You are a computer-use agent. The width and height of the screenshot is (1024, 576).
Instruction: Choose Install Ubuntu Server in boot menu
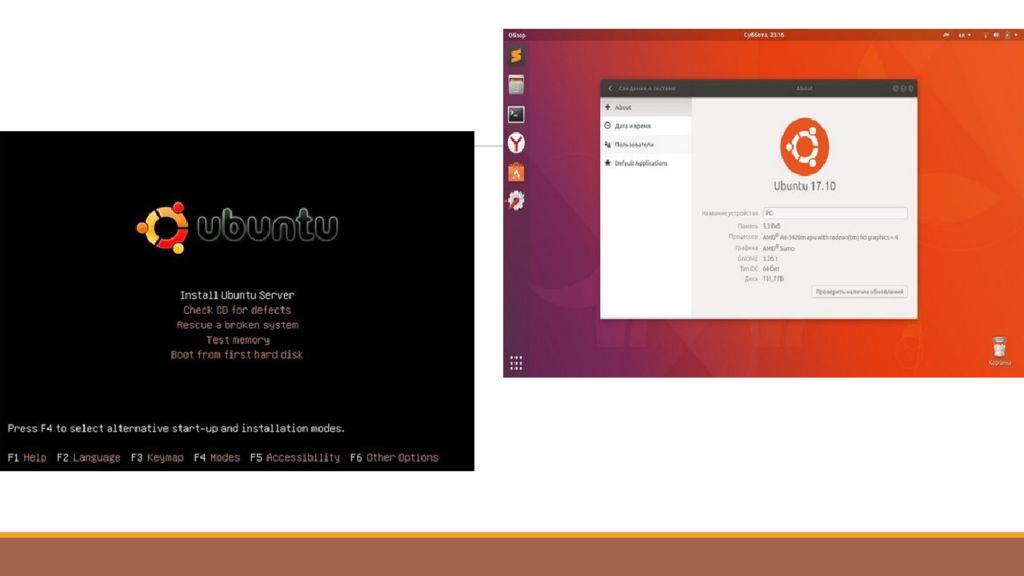click(237, 295)
